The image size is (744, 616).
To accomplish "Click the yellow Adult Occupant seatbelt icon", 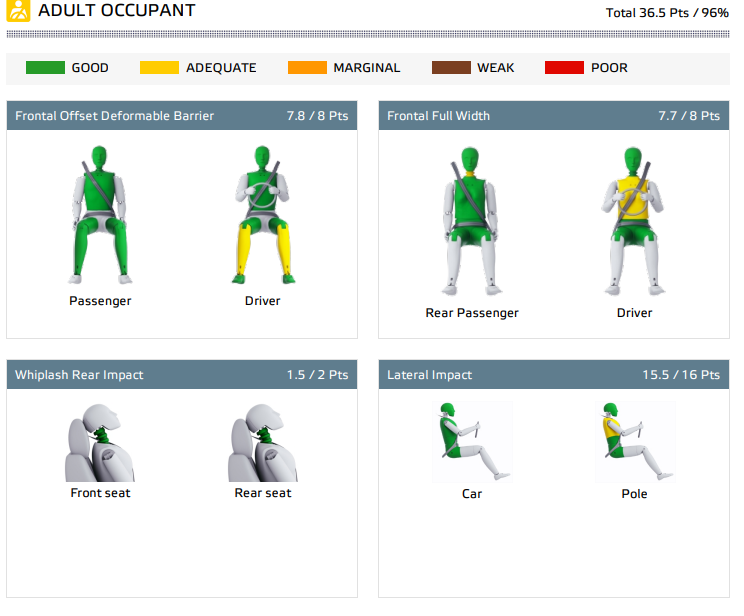I will pyautogui.click(x=18, y=10).
